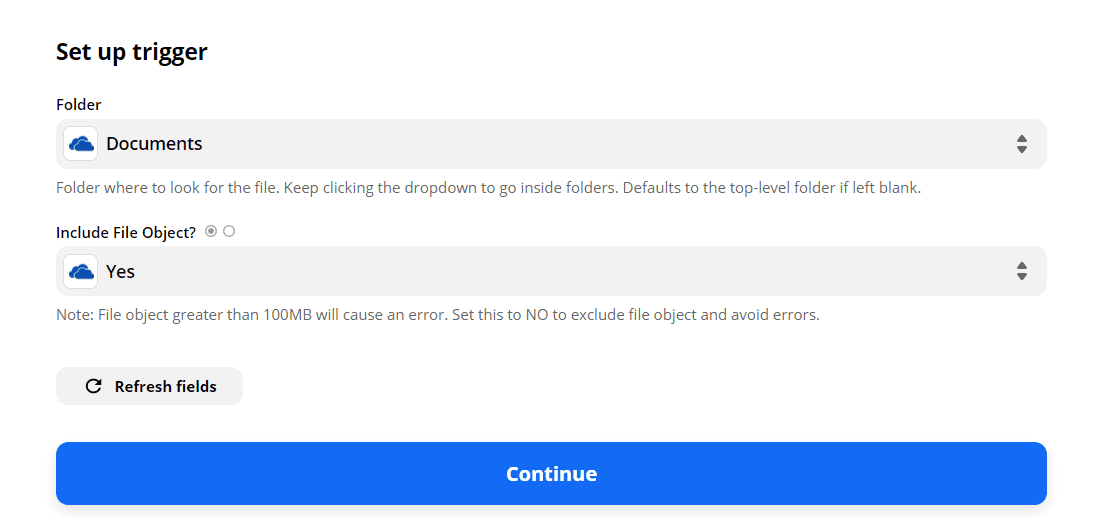
Task: Click the refresh arrow icon
Action: (93, 386)
